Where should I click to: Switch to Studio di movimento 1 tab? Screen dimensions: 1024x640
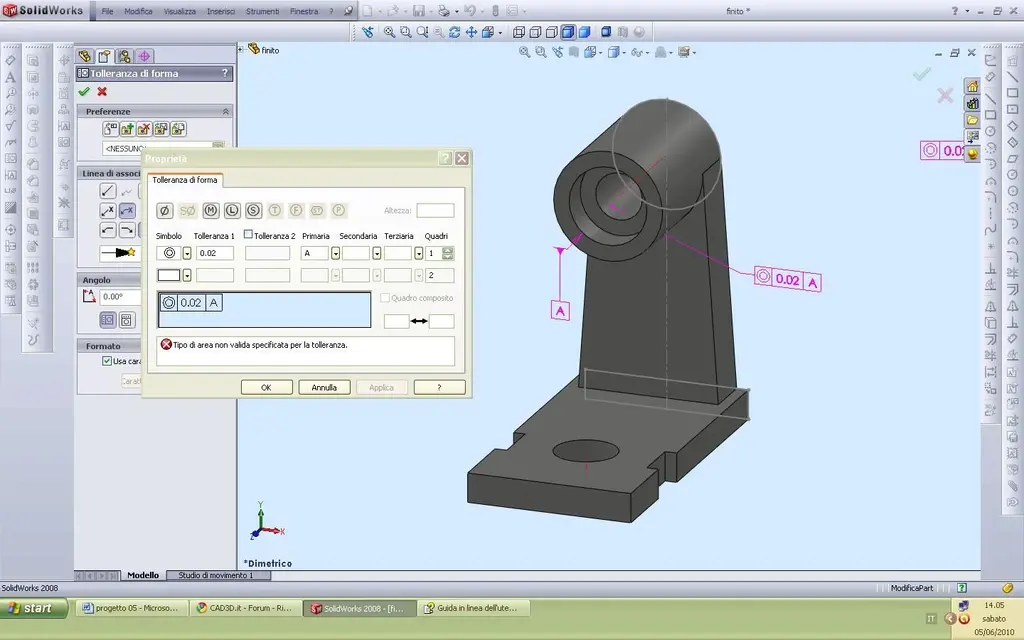[216, 575]
